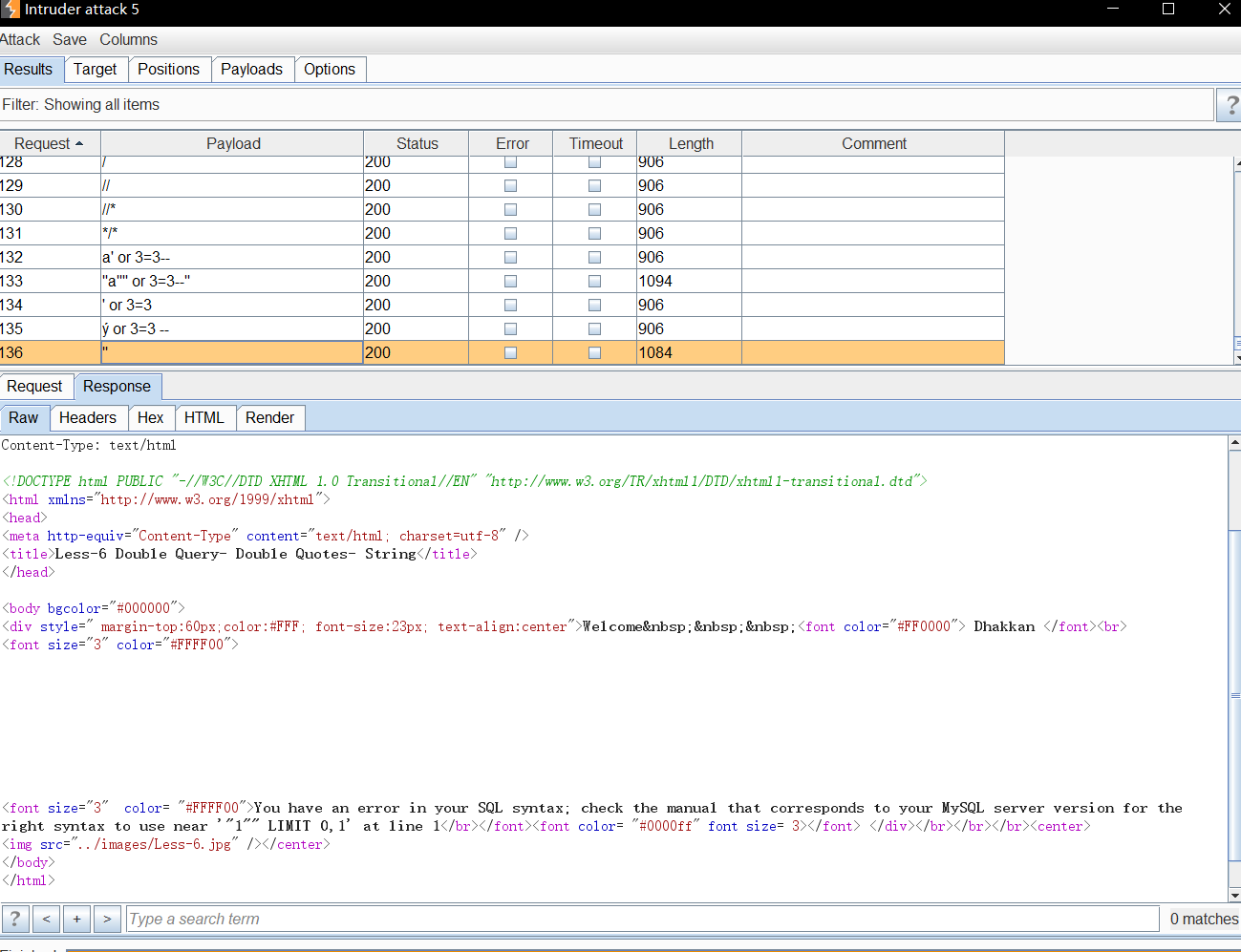This screenshot has width=1241, height=952.
Task: Sort by the Timeout column header
Action: pyautogui.click(x=595, y=143)
